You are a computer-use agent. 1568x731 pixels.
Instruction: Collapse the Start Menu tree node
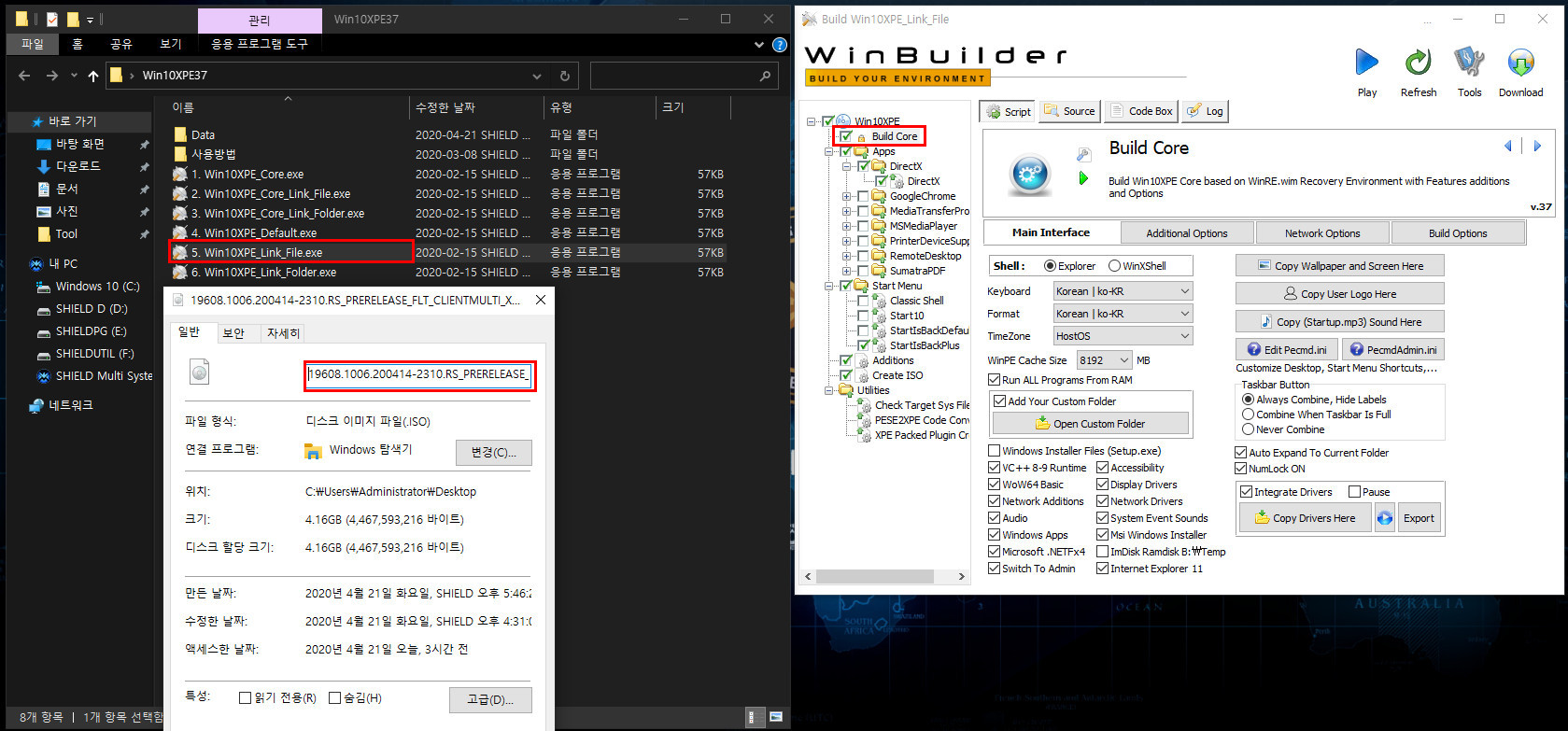(x=829, y=286)
